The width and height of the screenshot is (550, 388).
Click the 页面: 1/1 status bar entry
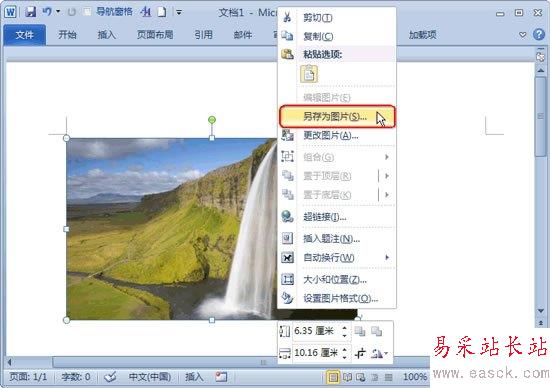(28, 377)
